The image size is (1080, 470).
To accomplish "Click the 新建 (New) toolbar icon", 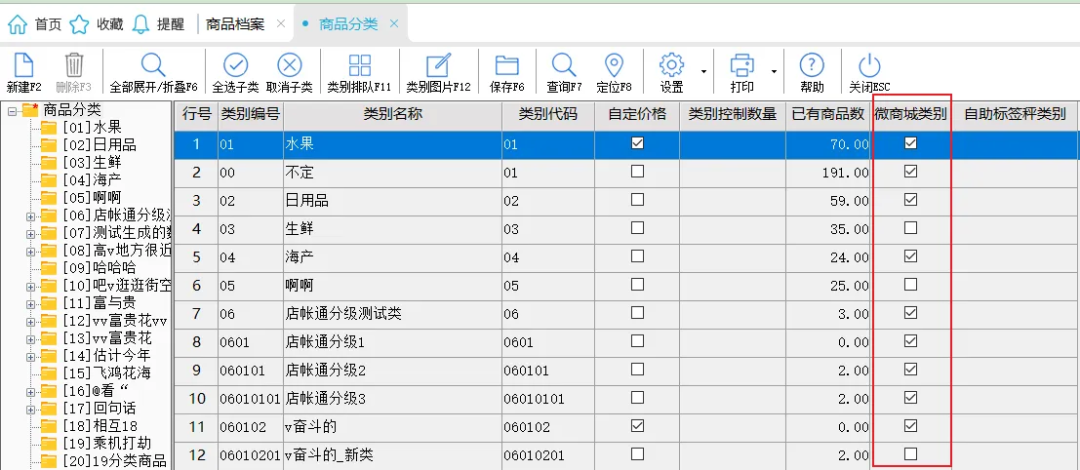I will (22, 66).
